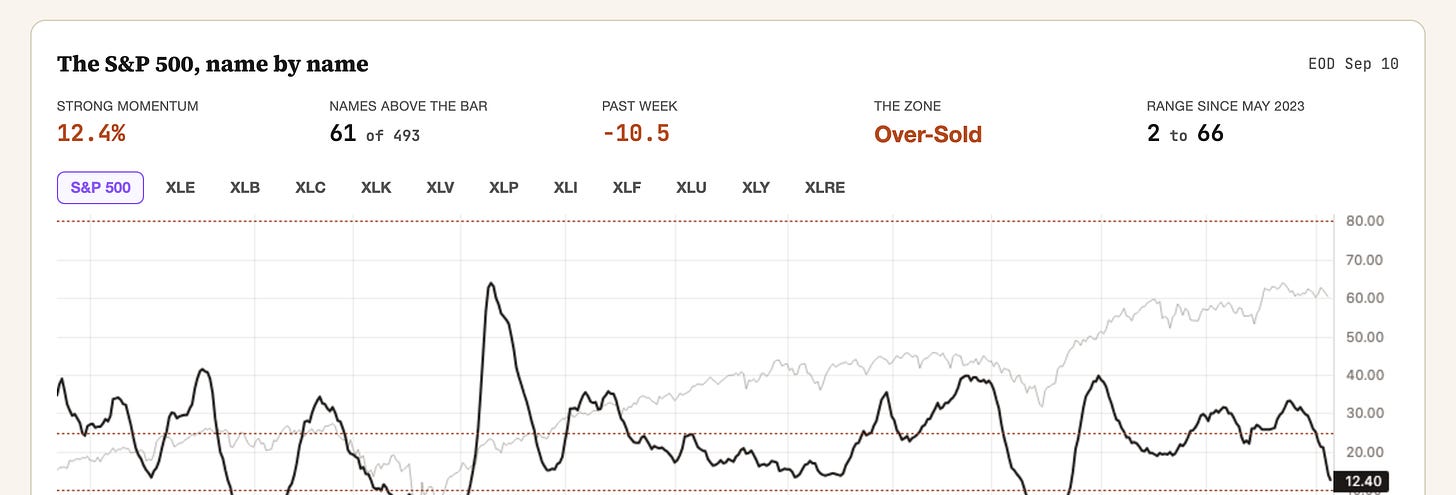
Task: Switch to the XLB sector tab
Action: 245,187
